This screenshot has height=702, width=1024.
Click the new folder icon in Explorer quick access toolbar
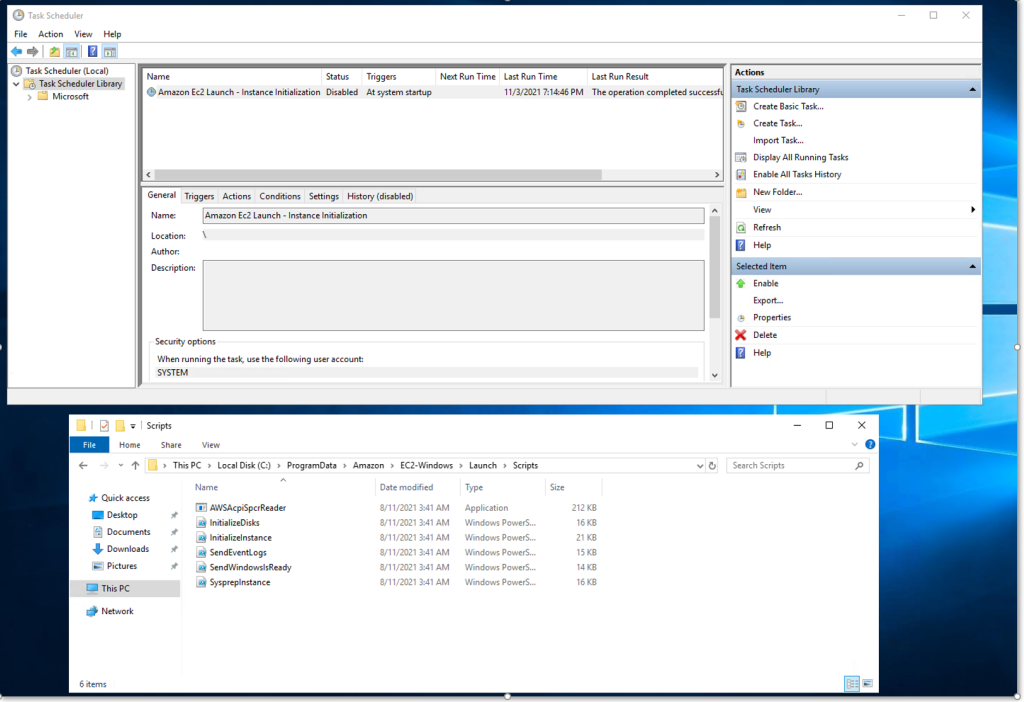121,425
